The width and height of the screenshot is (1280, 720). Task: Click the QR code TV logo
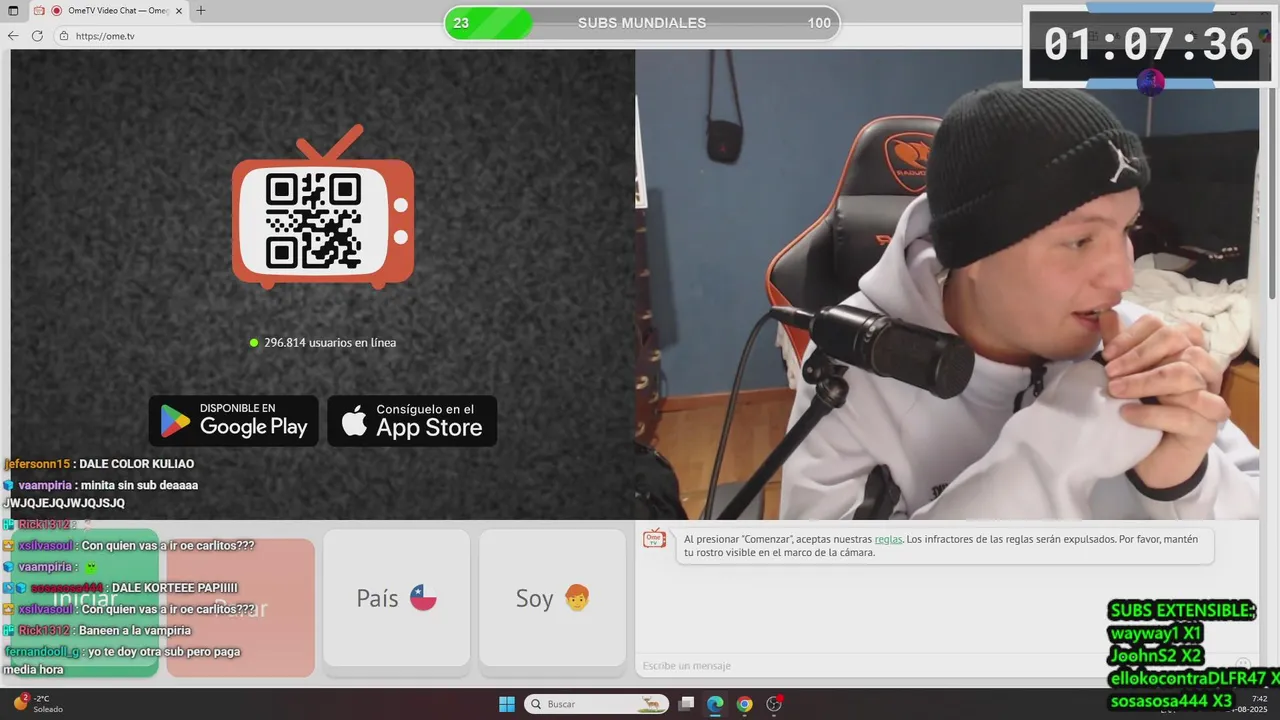(x=322, y=207)
